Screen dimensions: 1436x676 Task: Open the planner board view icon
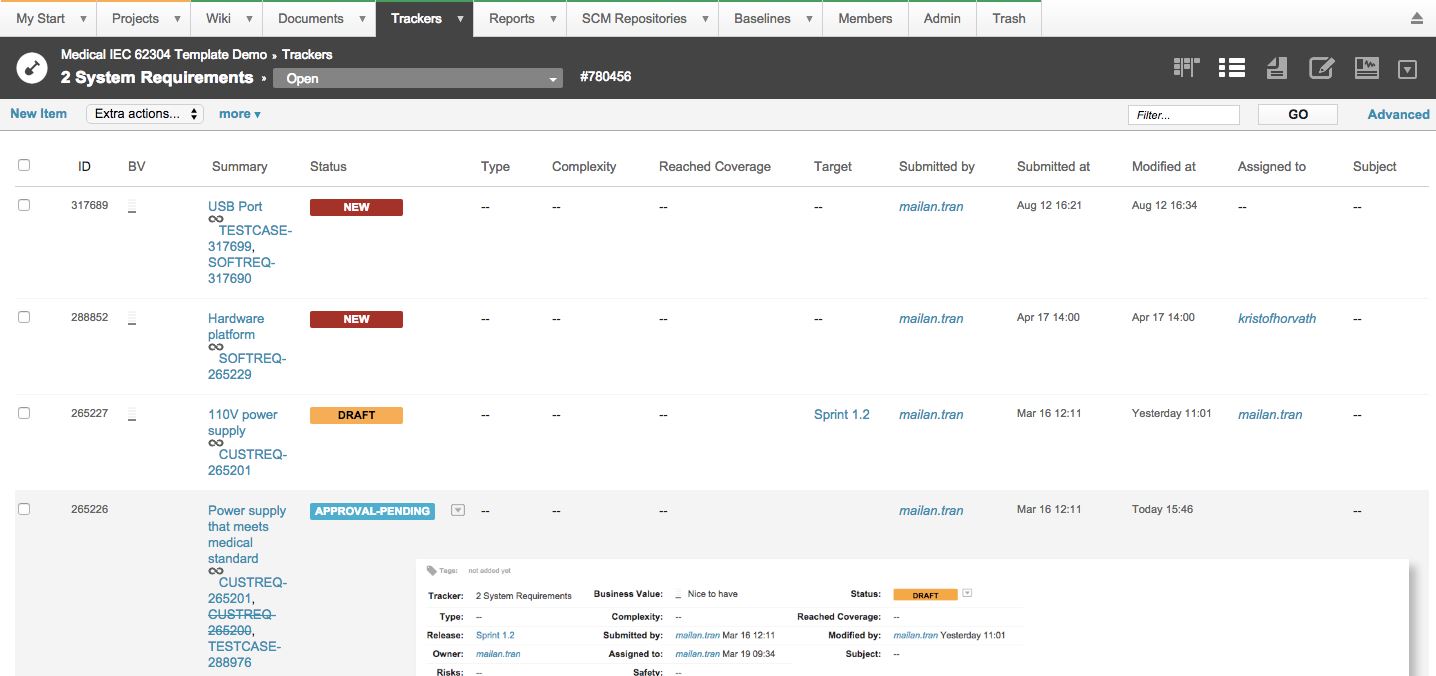pos(1186,68)
